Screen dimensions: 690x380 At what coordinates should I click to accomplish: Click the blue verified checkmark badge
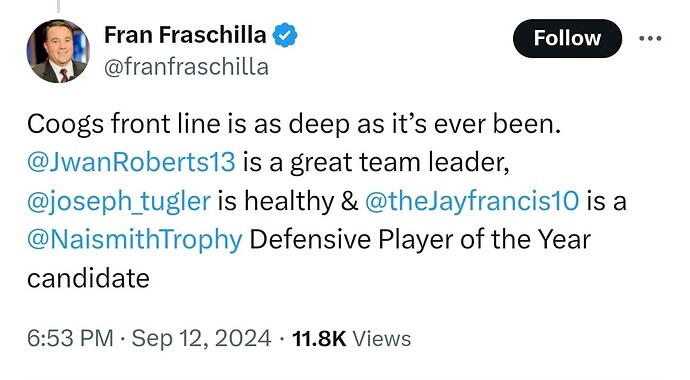point(285,35)
